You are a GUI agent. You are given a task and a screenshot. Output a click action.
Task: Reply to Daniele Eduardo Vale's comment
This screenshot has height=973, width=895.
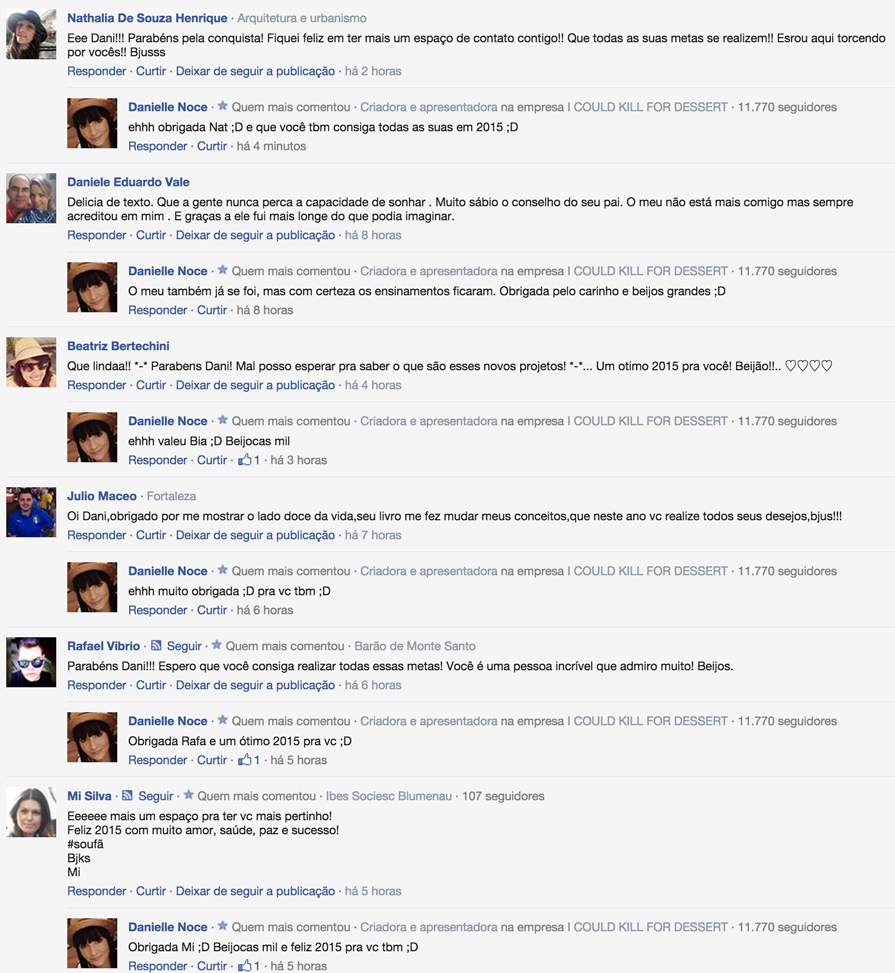[97, 235]
